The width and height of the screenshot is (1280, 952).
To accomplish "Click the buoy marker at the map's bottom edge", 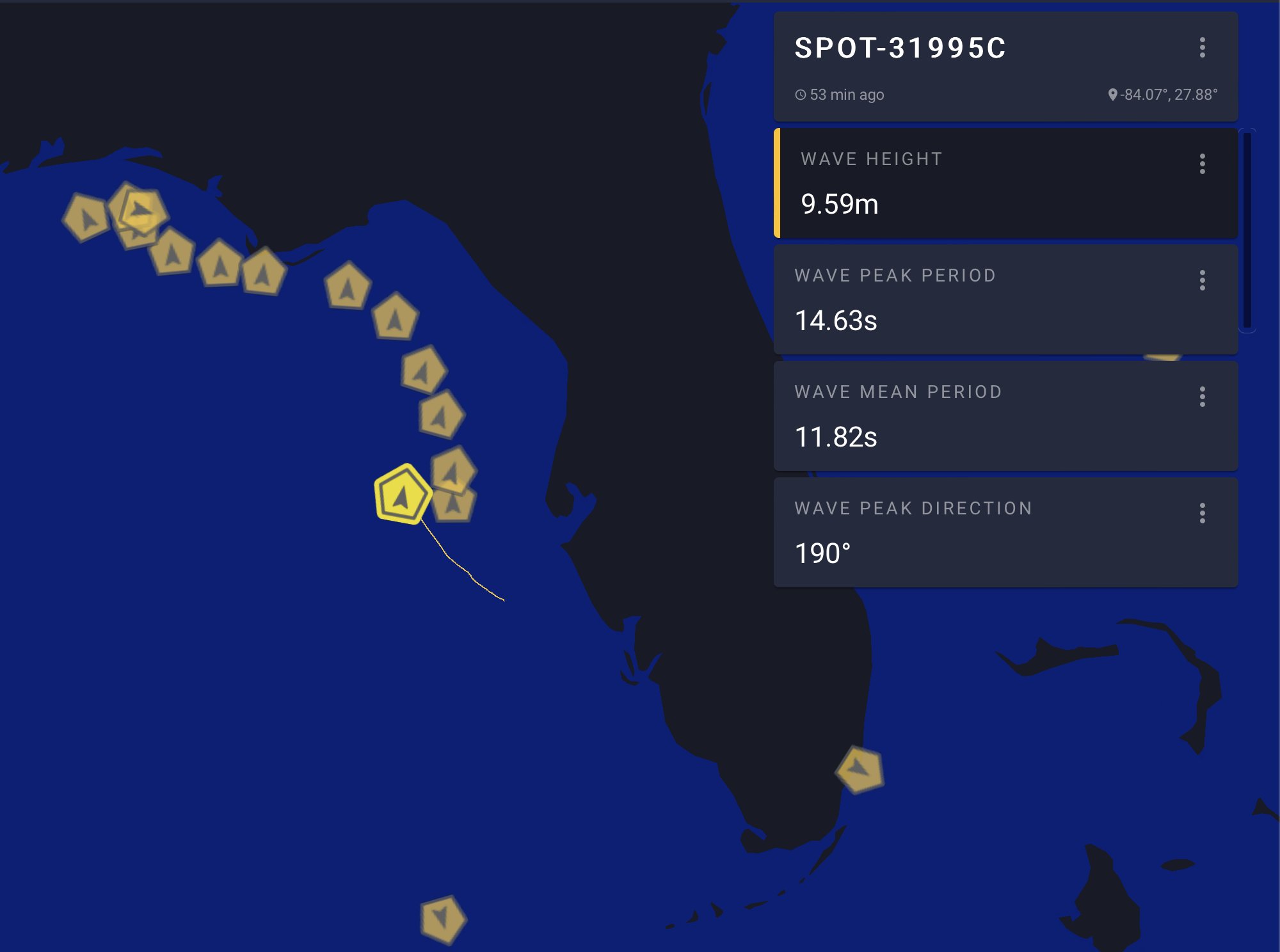I will pos(443,919).
